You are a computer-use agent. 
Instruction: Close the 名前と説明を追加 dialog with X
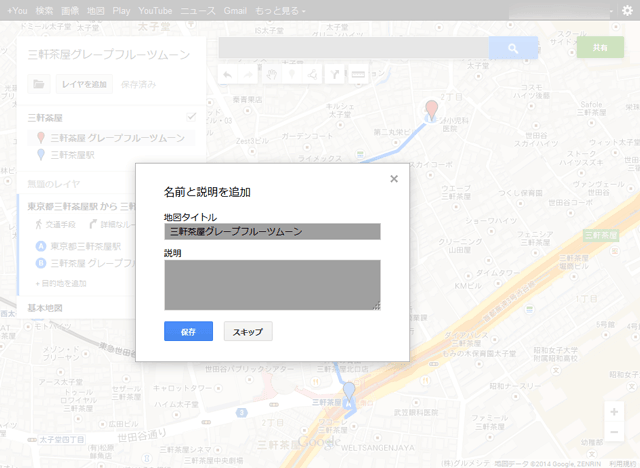coord(394,179)
